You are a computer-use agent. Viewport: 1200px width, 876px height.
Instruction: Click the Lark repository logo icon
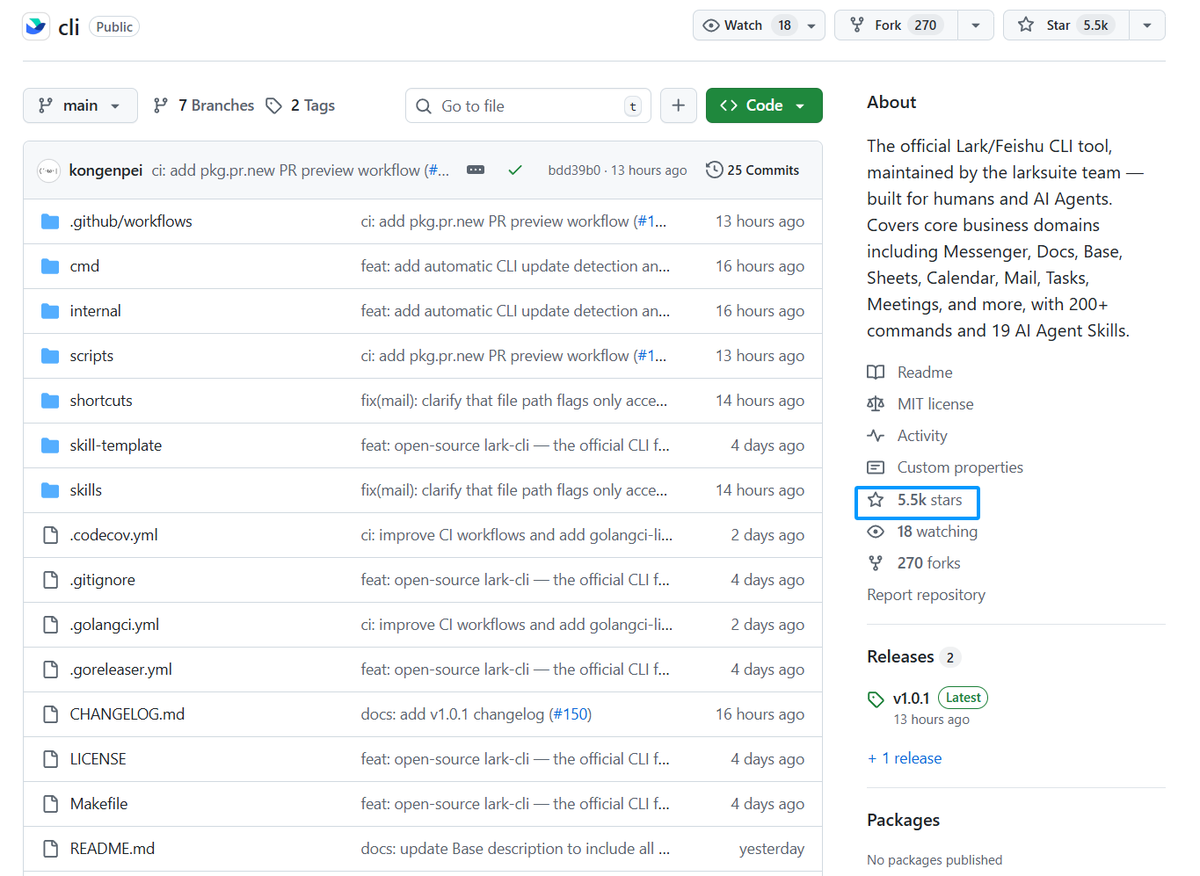[36, 26]
